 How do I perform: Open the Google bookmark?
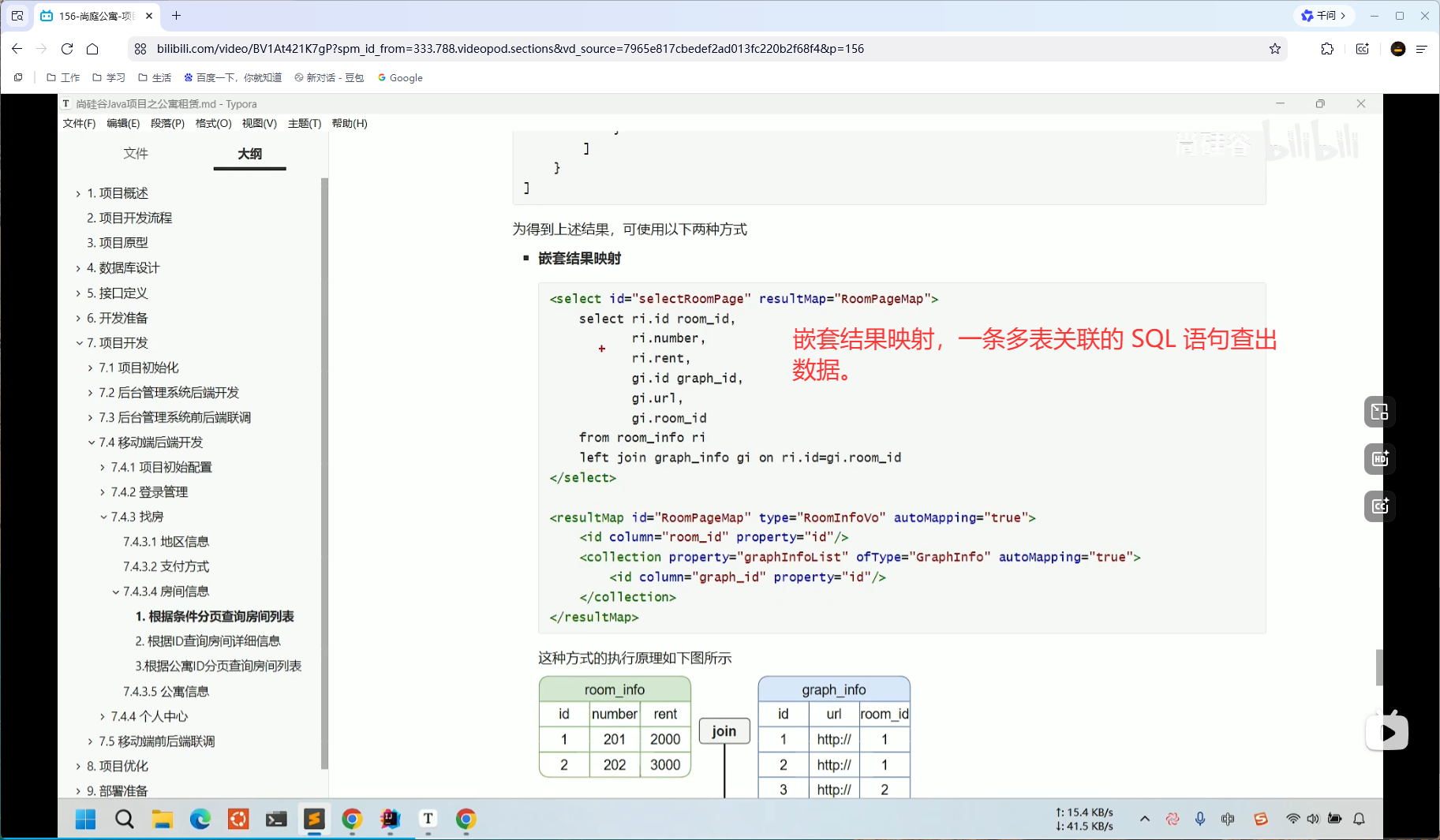pos(400,77)
